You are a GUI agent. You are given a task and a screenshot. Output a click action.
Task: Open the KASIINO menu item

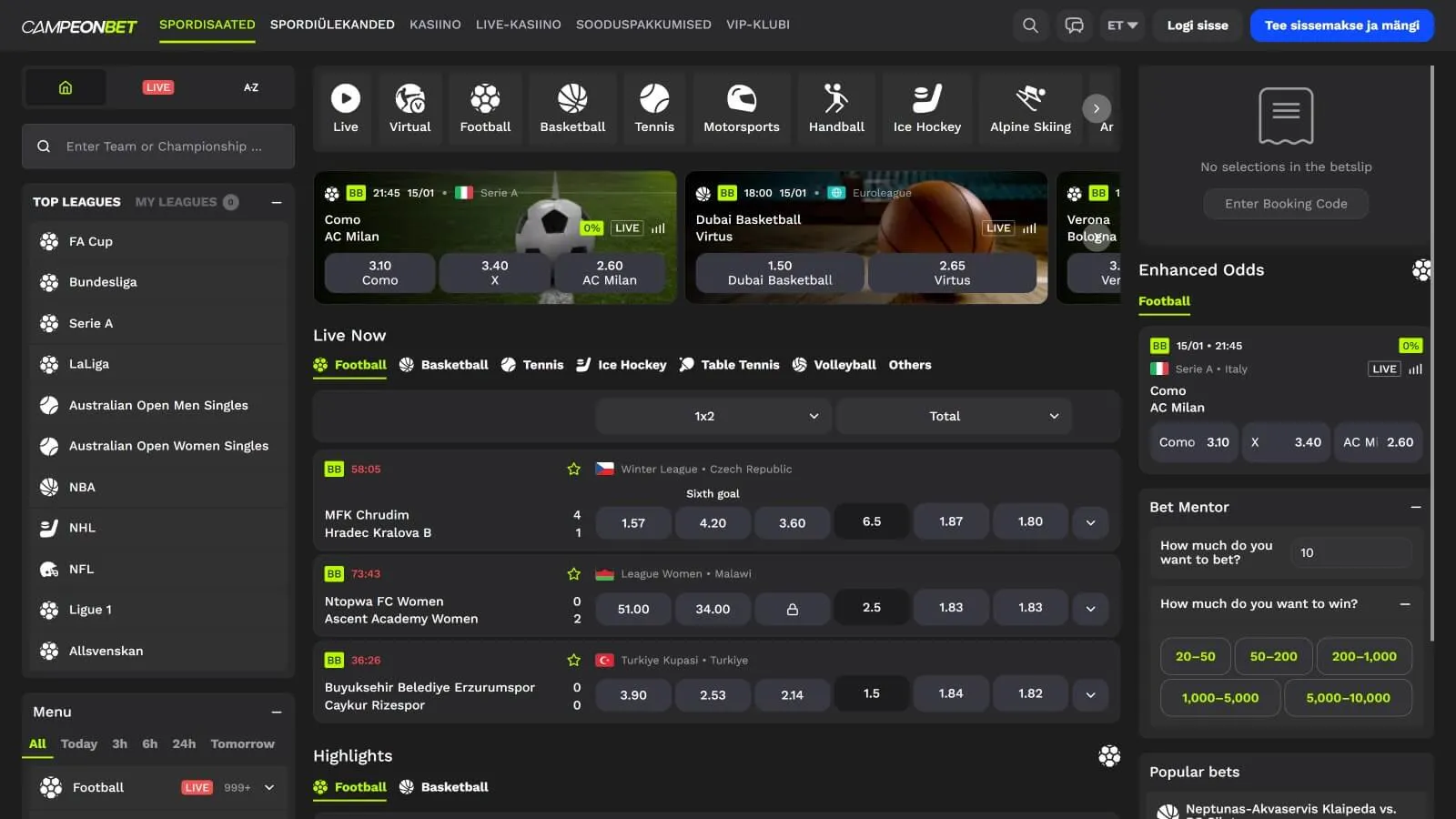[x=435, y=25]
